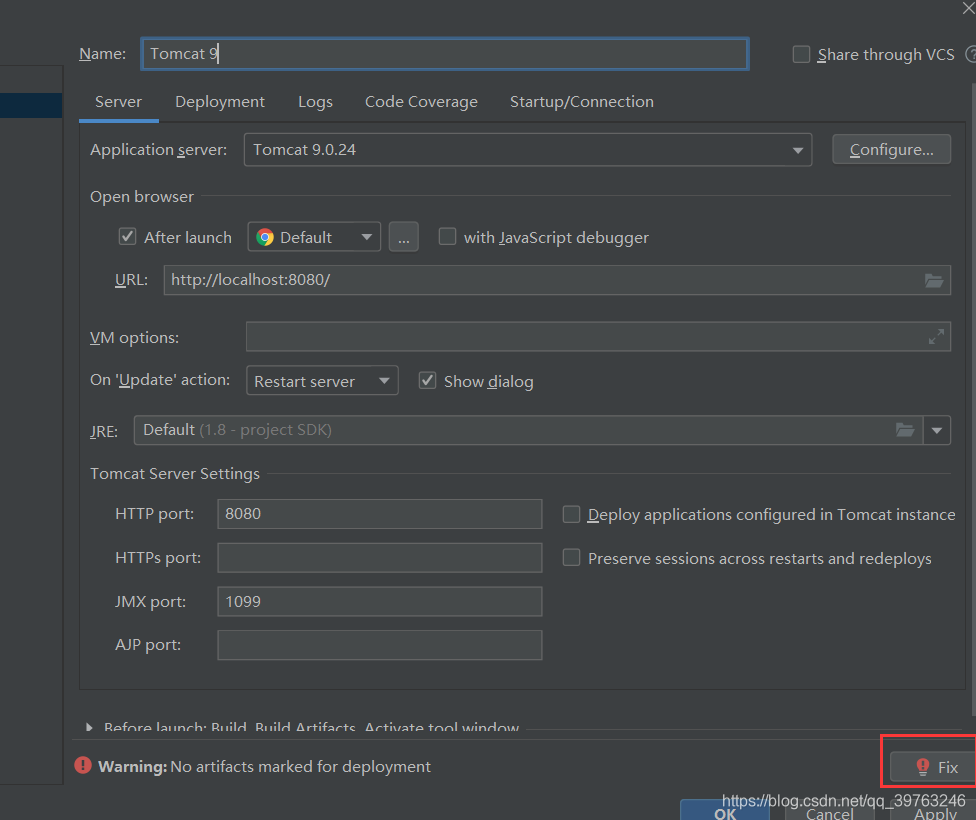Click the AJP port field
This screenshot has height=820, width=976.
click(380, 645)
